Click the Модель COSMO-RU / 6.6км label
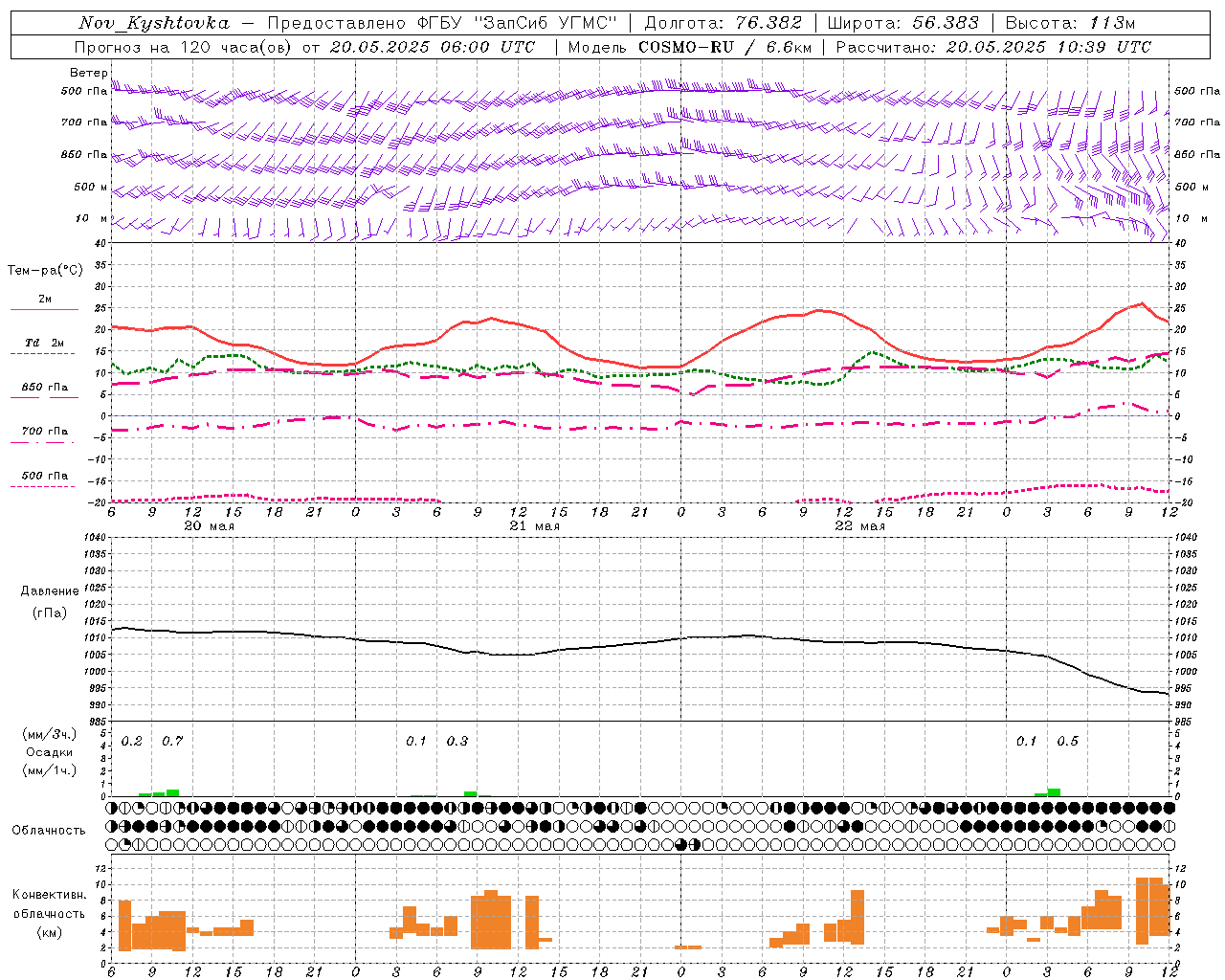Screen dimensions: 1225x980 coord(690,47)
